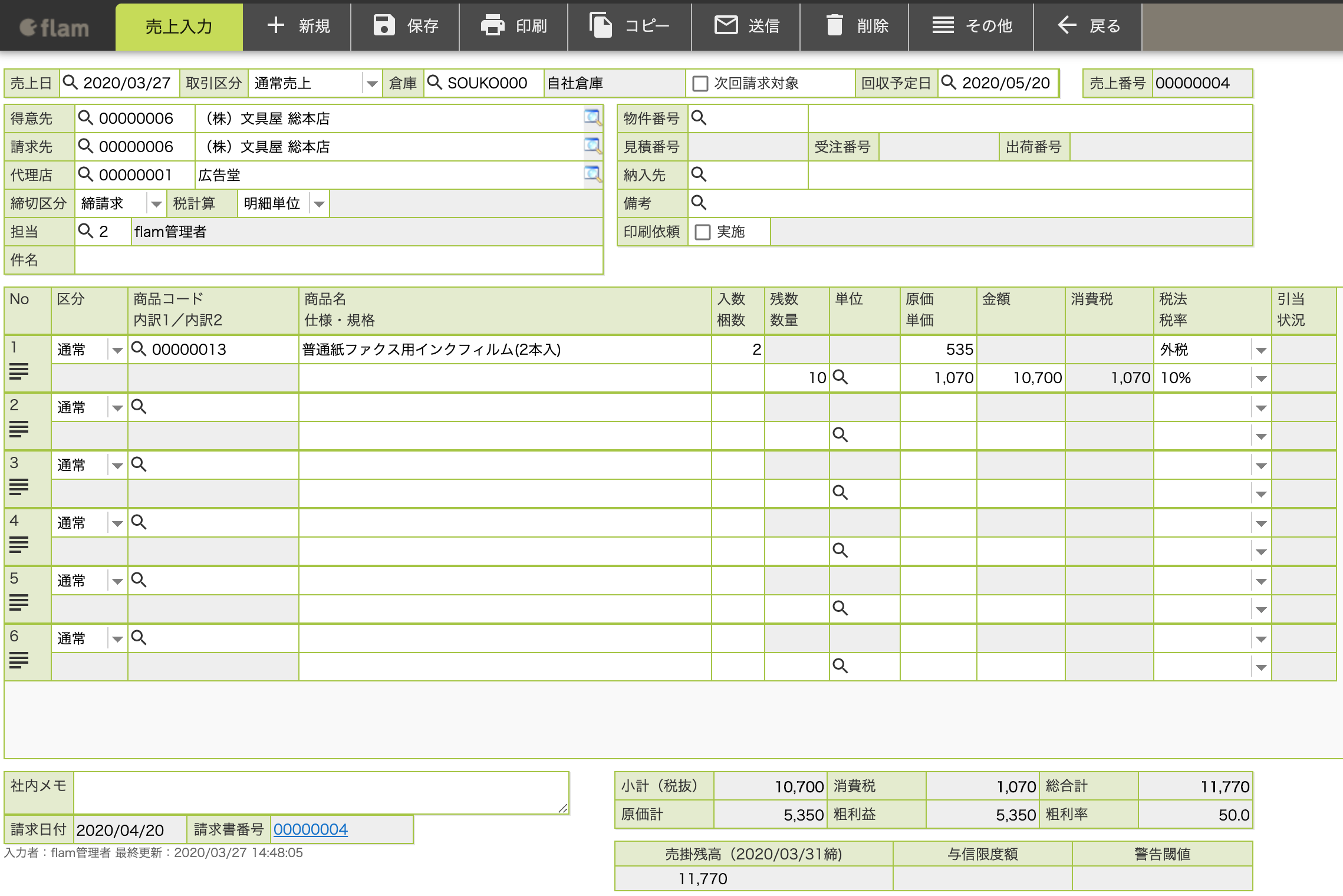Search product code in row 3 magnifier
Image resolution: width=1343 pixels, height=896 pixels.
coord(139,464)
